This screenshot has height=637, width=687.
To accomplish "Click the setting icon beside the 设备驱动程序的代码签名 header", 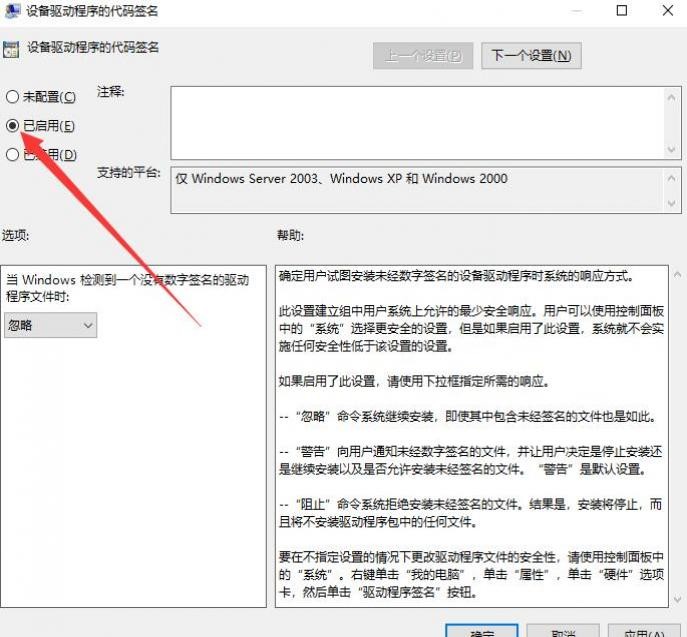I will coord(11,48).
